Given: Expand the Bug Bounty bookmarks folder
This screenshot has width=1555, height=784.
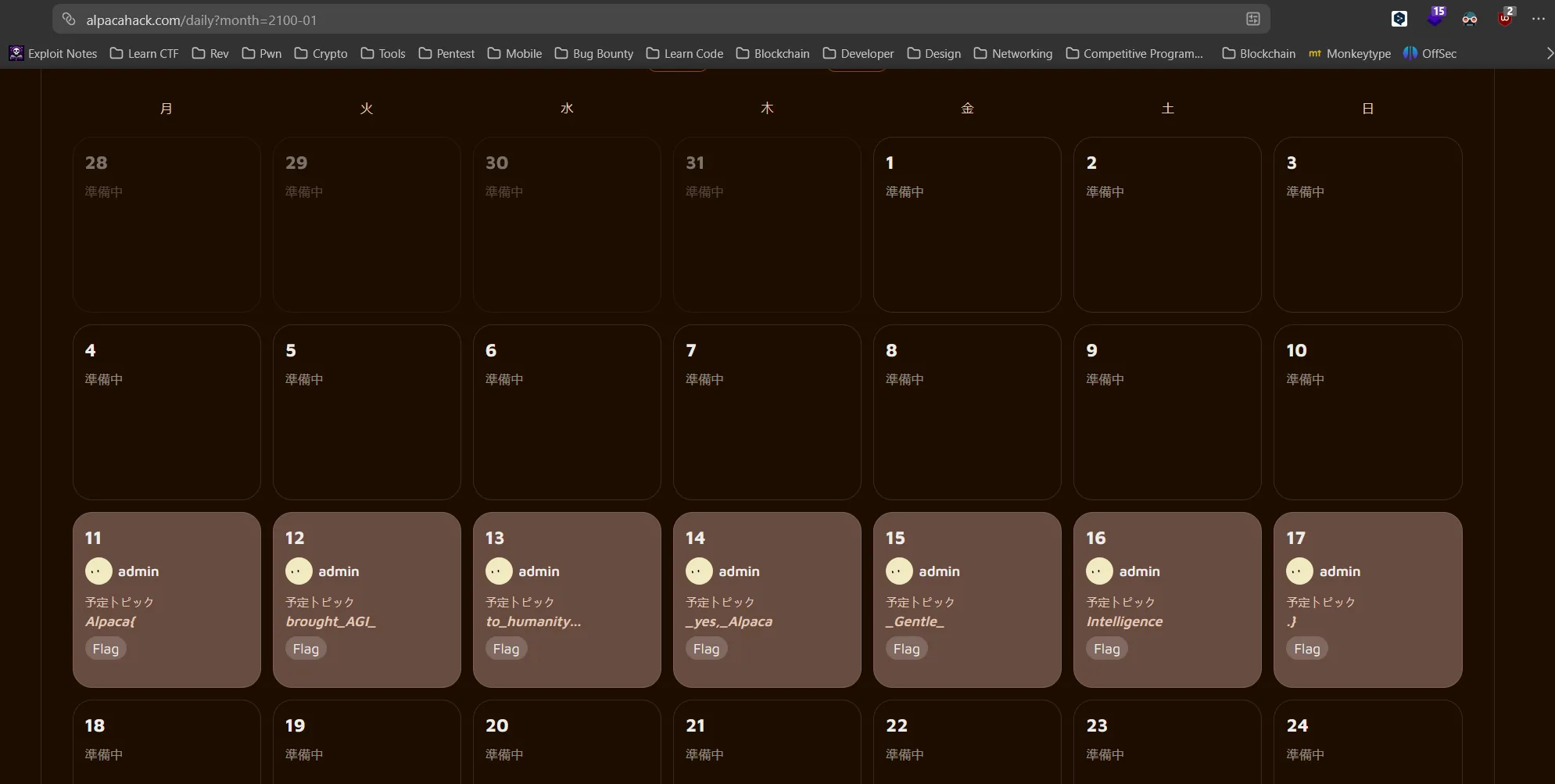Looking at the screenshot, I should click(594, 53).
